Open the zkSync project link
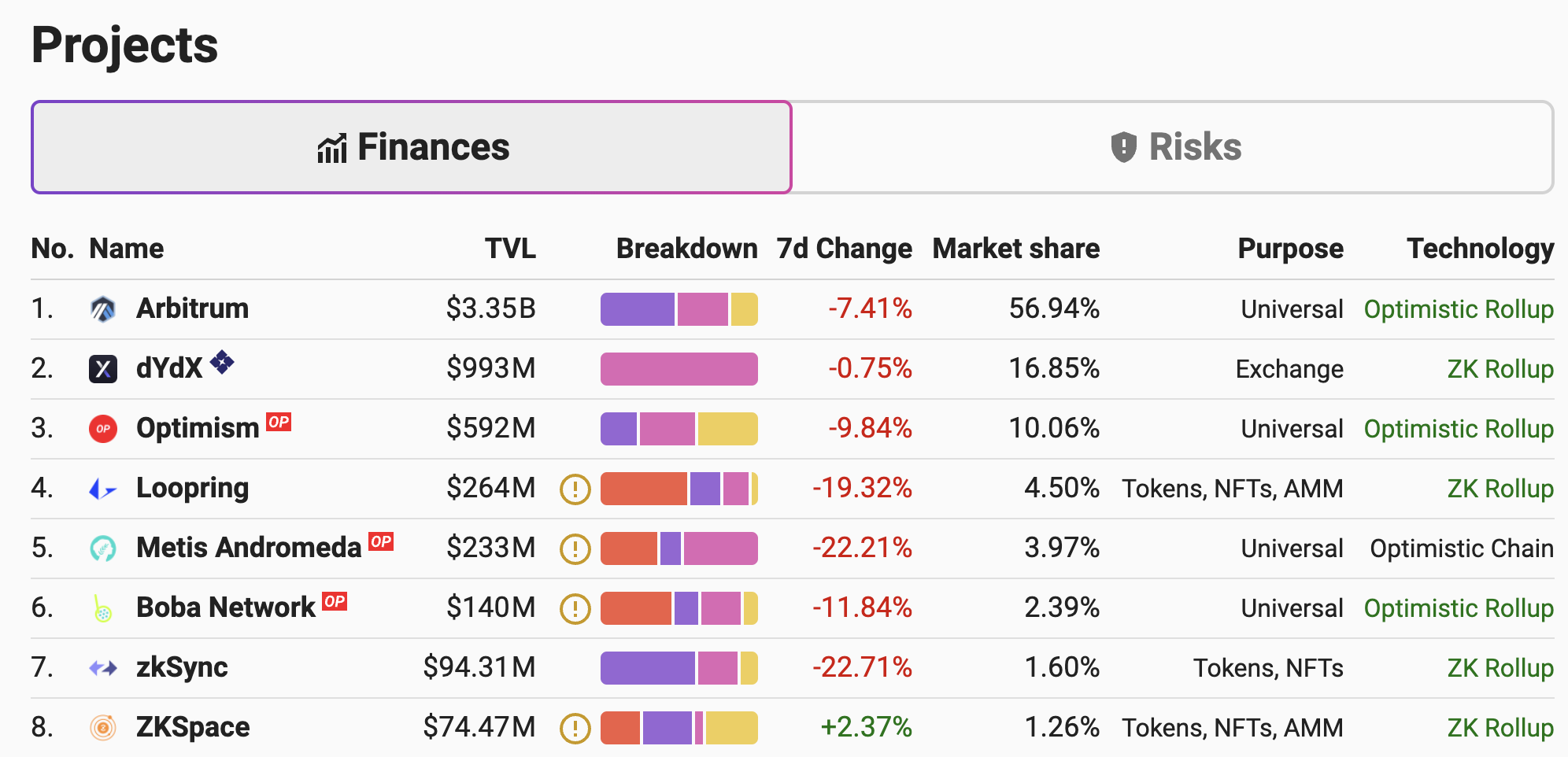The width and height of the screenshot is (1568, 757). pos(182,667)
